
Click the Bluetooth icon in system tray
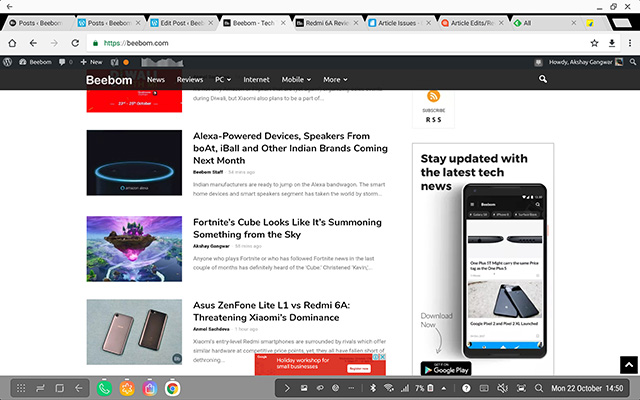click(372, 387)
